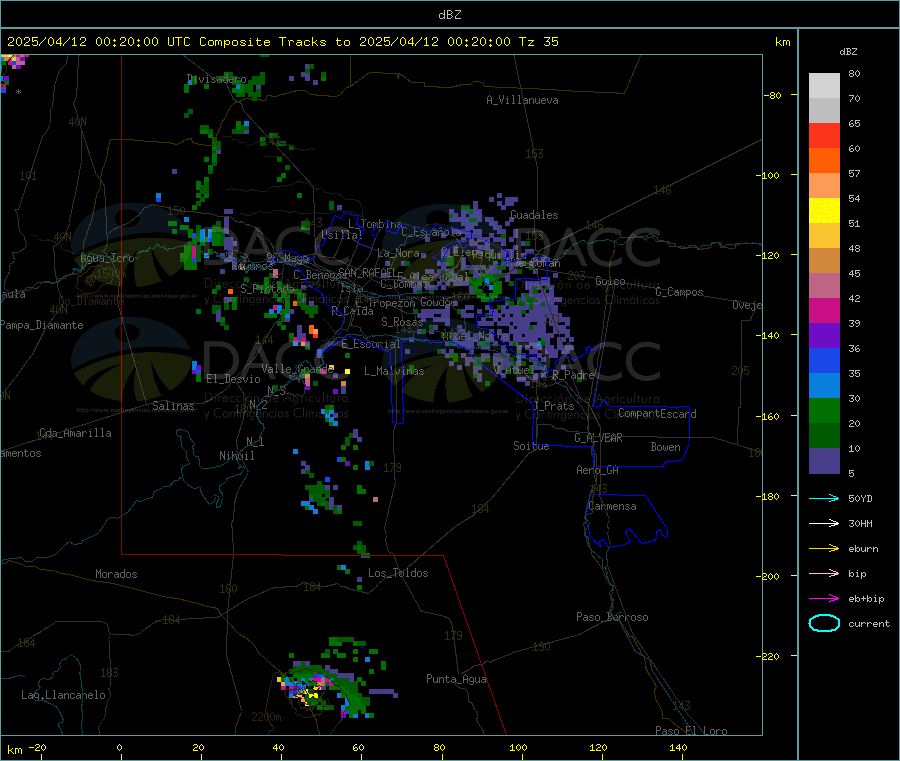
Task: Click the Cda_Amarilla map label
Action: [75, 433]
